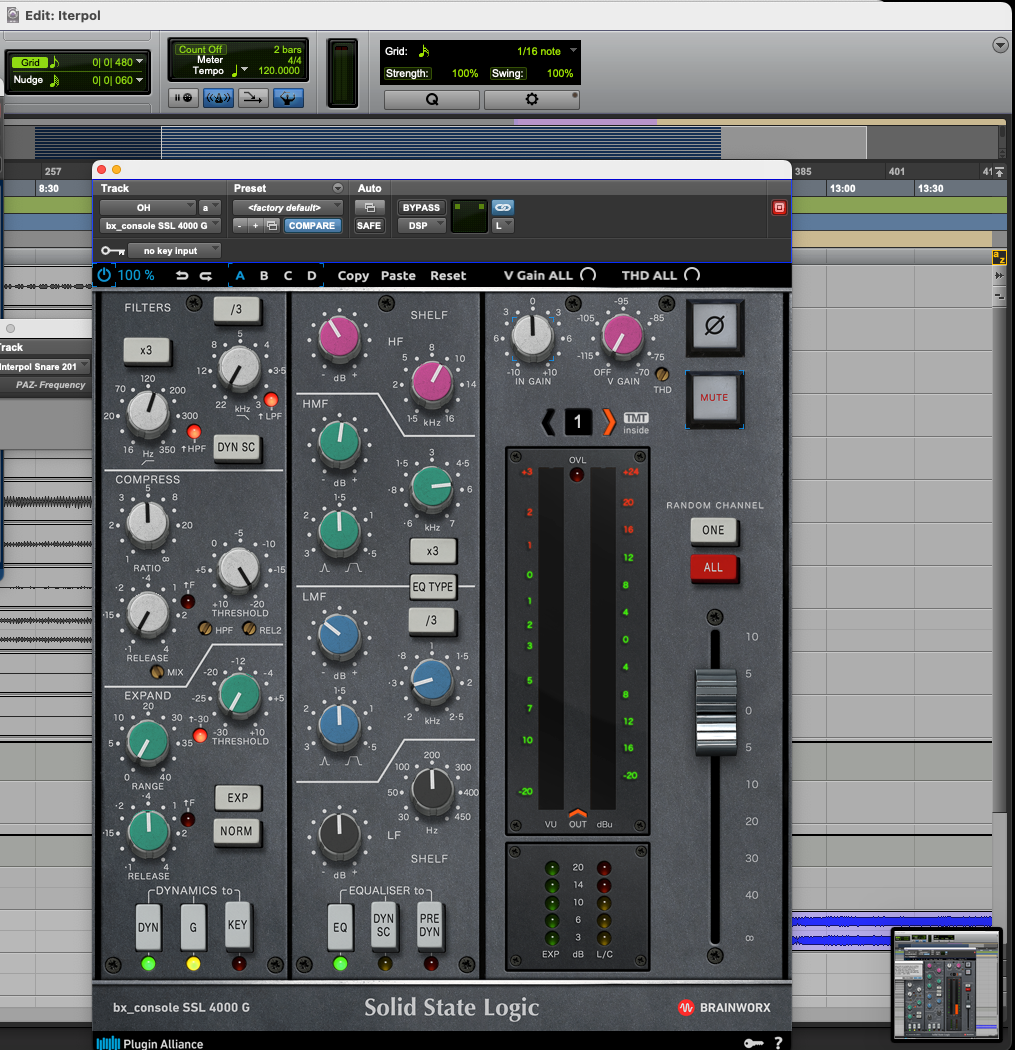Click the undo arrow in plugin toolbar
Screen dimensions: 1015x1050
182,276
